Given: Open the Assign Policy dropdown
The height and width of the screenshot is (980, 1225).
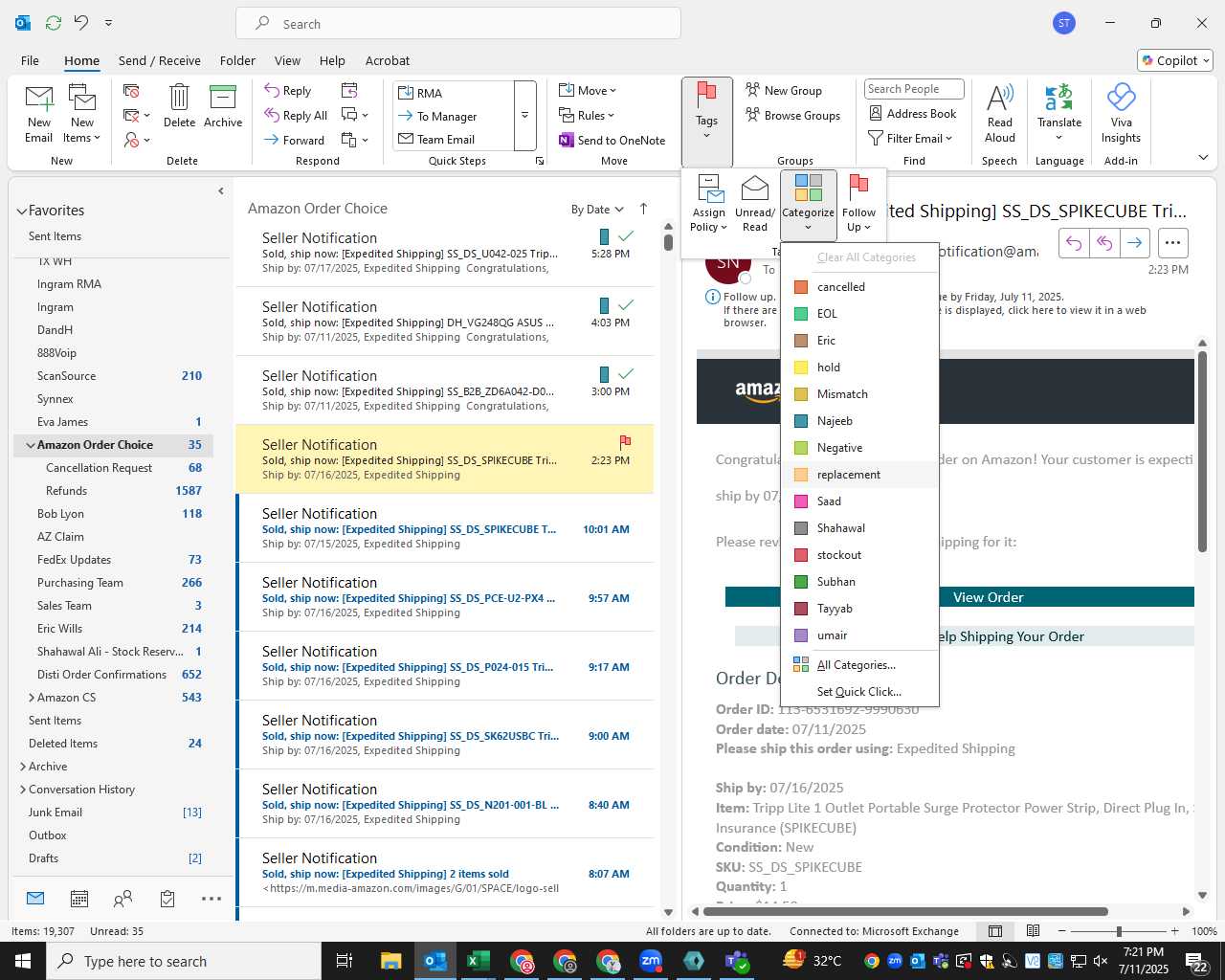Looking at the screenshot, I should click(709, 204).
